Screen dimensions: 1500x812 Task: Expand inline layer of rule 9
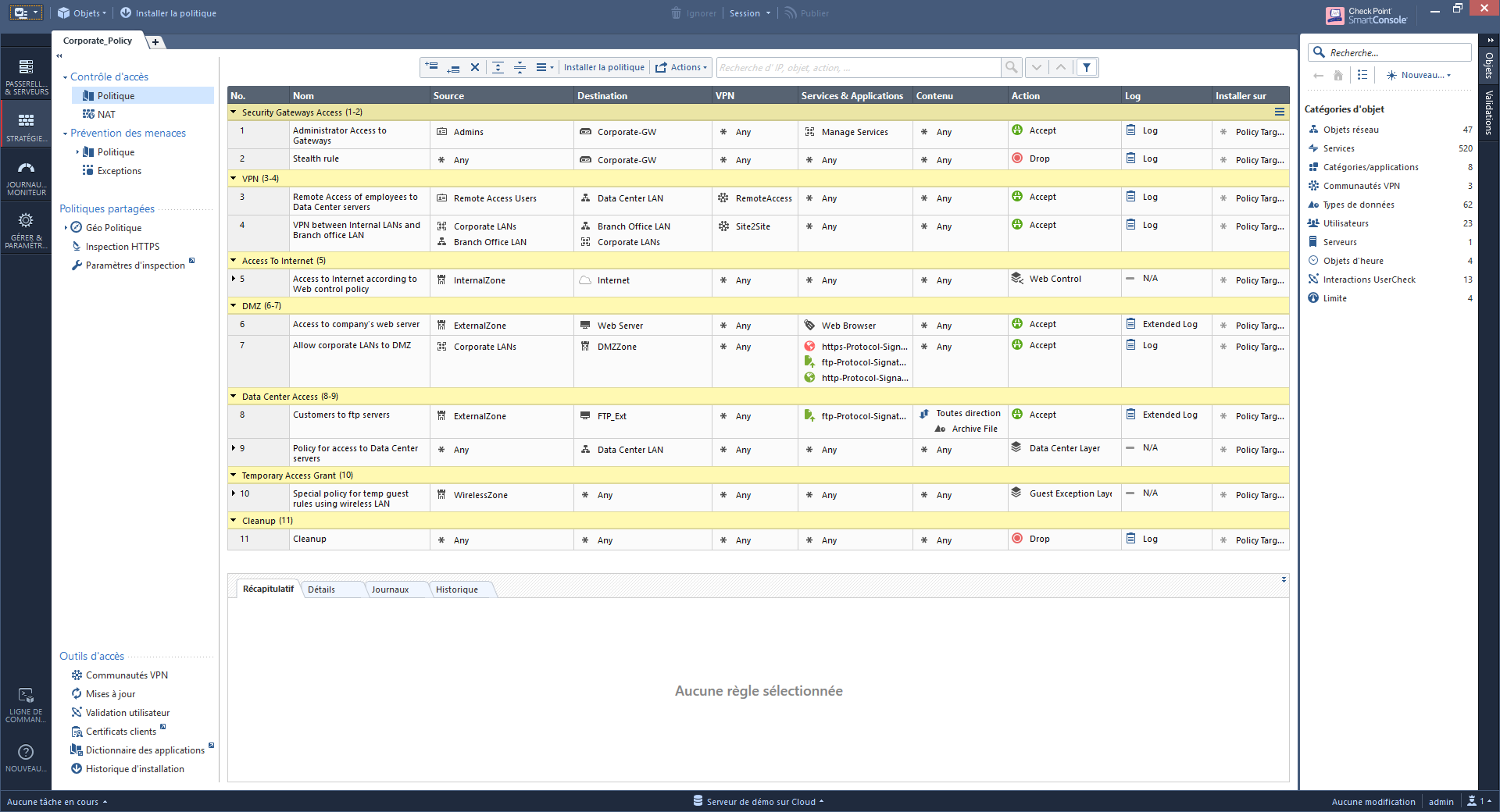pyautogui.click(x=234, y=448)
